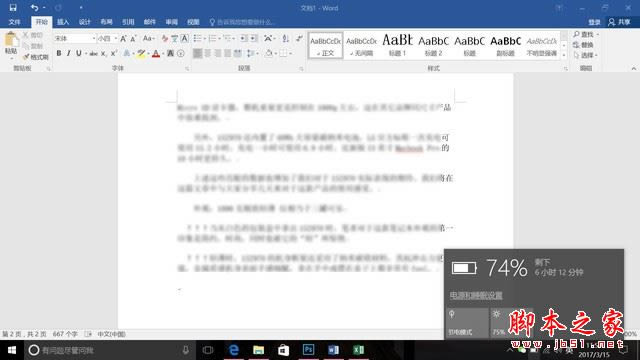Click the Strikethrough abc icon
Screen dimensions: 640x360
click(93, 53)
